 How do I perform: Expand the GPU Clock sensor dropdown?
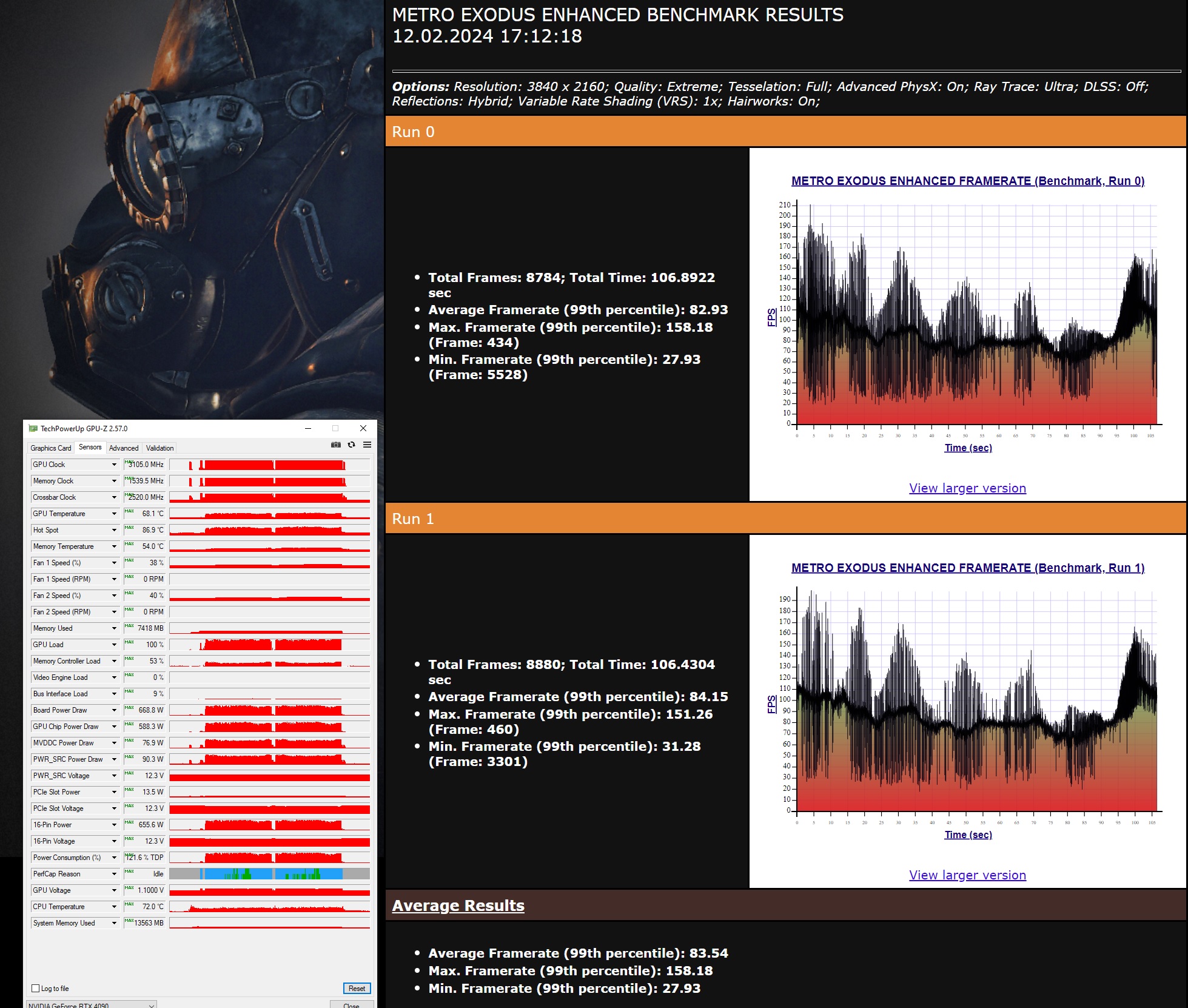114,465
